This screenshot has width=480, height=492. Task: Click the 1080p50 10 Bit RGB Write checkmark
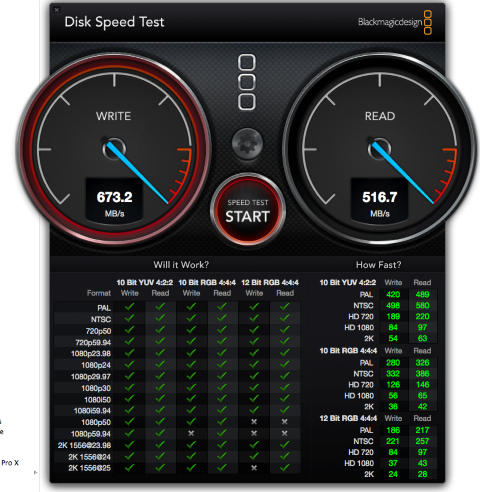point(191,421)
